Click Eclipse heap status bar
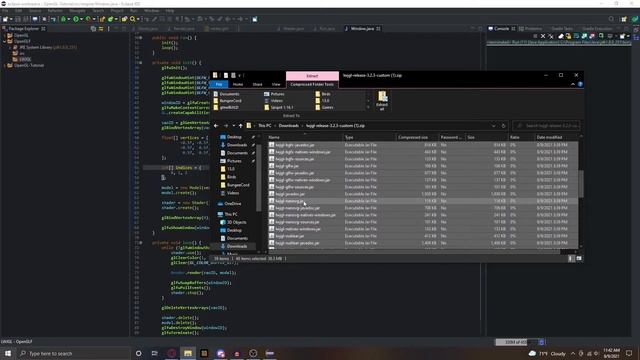The width and height of the screenshot is (640, 360). click(516, 342)
